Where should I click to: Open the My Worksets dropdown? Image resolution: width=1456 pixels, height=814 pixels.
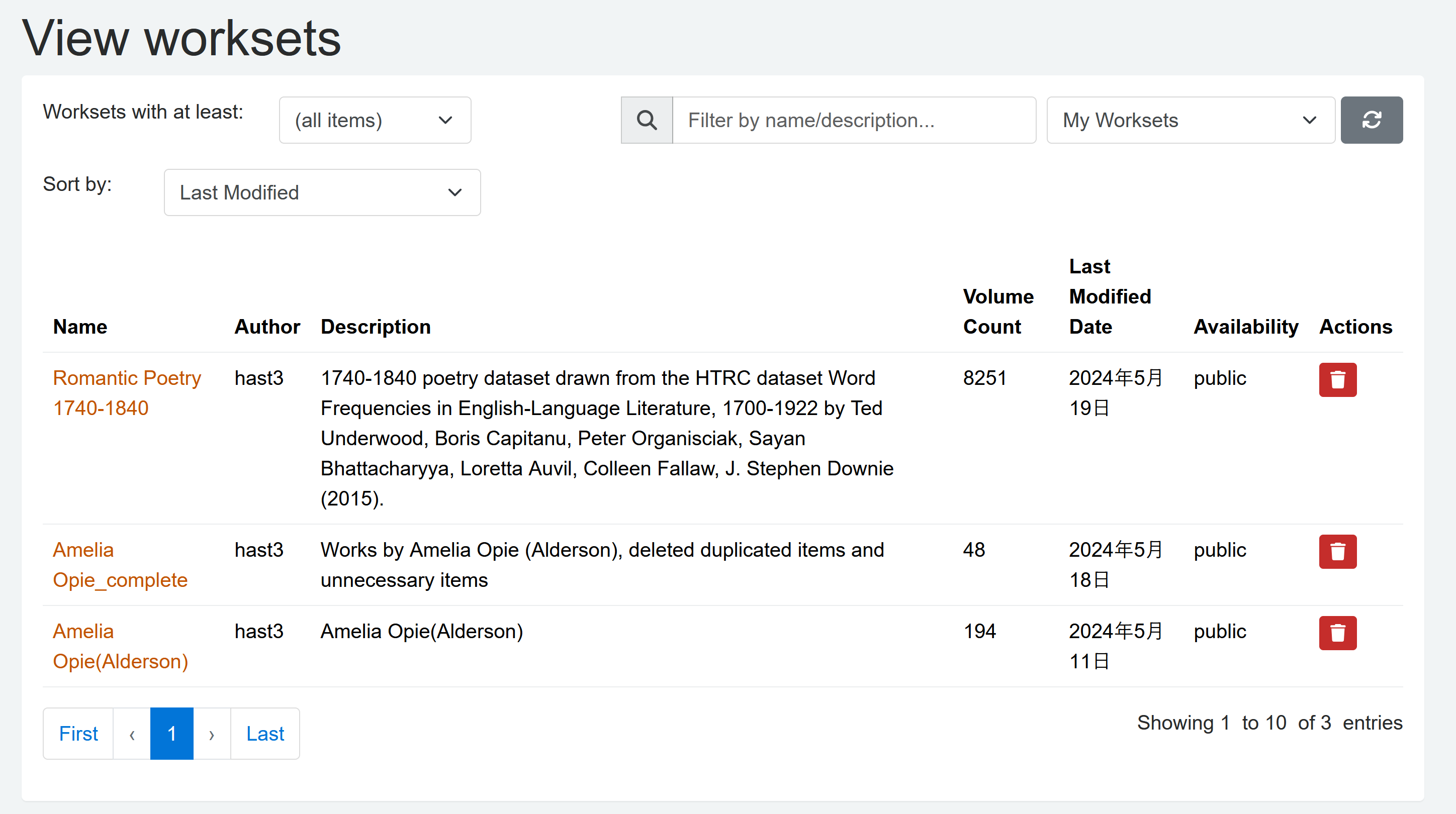pyautogui.click(x=1191, y=120)
